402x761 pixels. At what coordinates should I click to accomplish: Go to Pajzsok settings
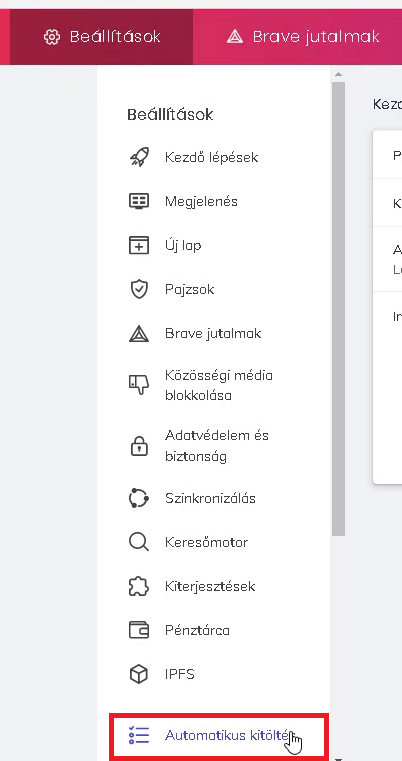[189, 289]
